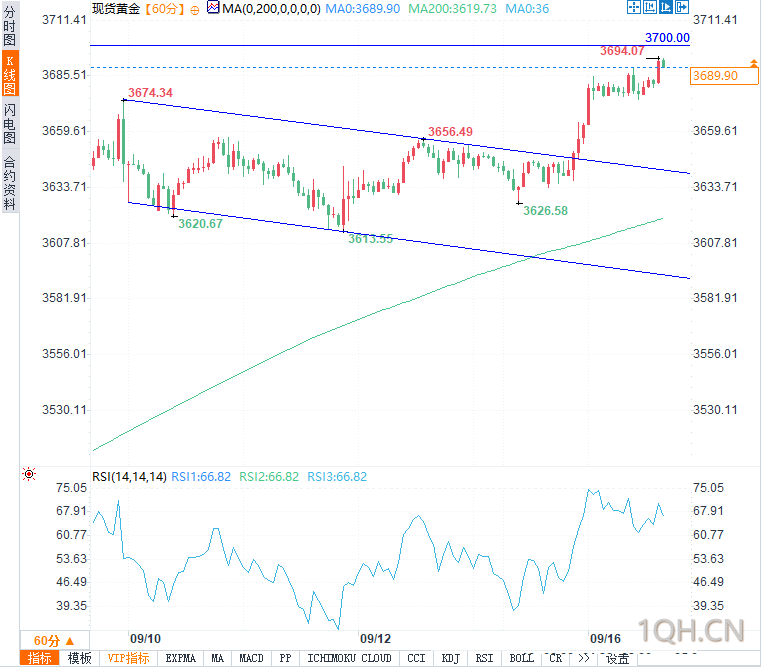The width and height of the screenshot is (761, 667).
Task: Click the orange circle icon beside 60分 title
Action: (195, 10)
